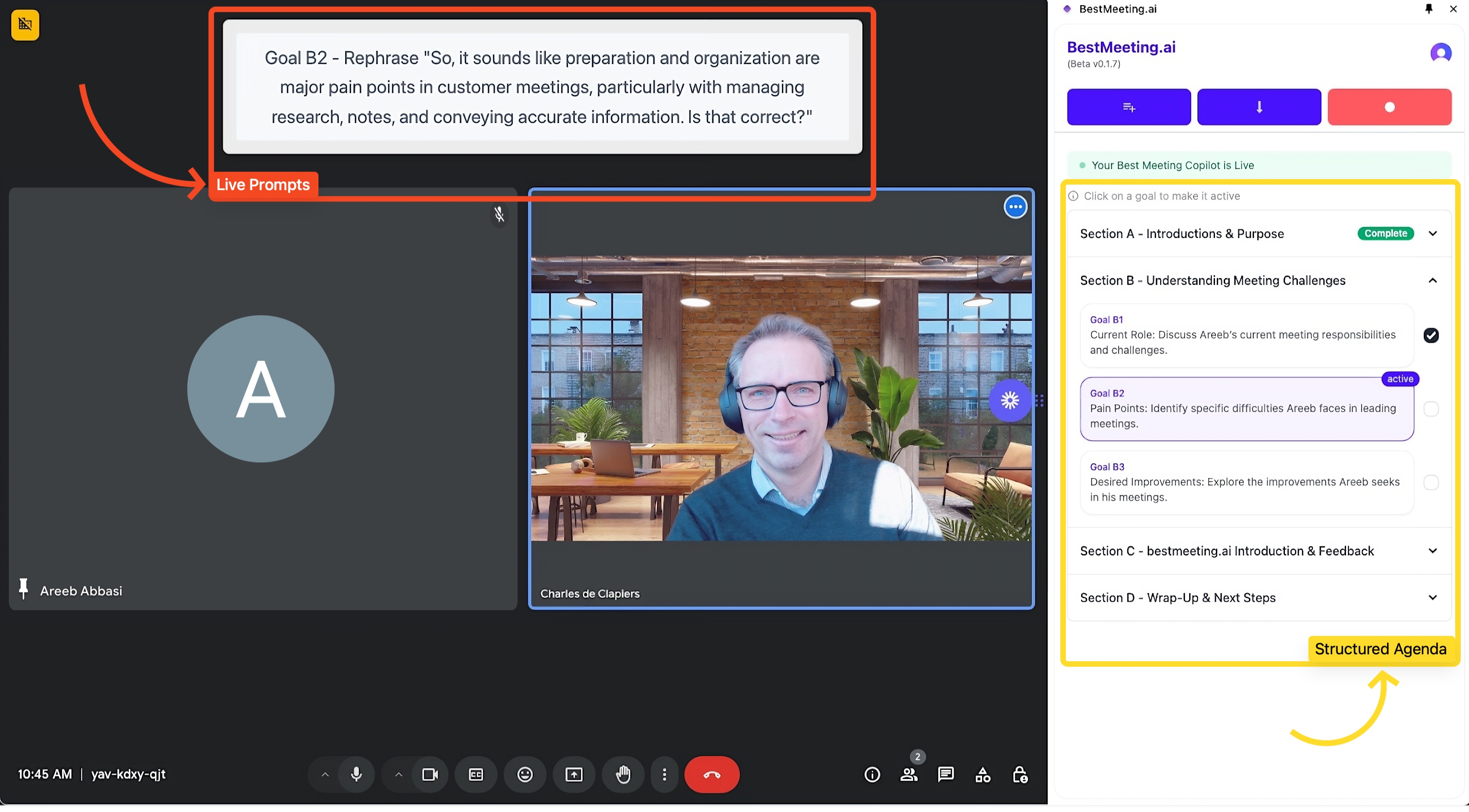This screenshot has height=812, width=1469.
Task: Expand Section D Wrap-Up & Next Steps
Action: point(1433,598)
